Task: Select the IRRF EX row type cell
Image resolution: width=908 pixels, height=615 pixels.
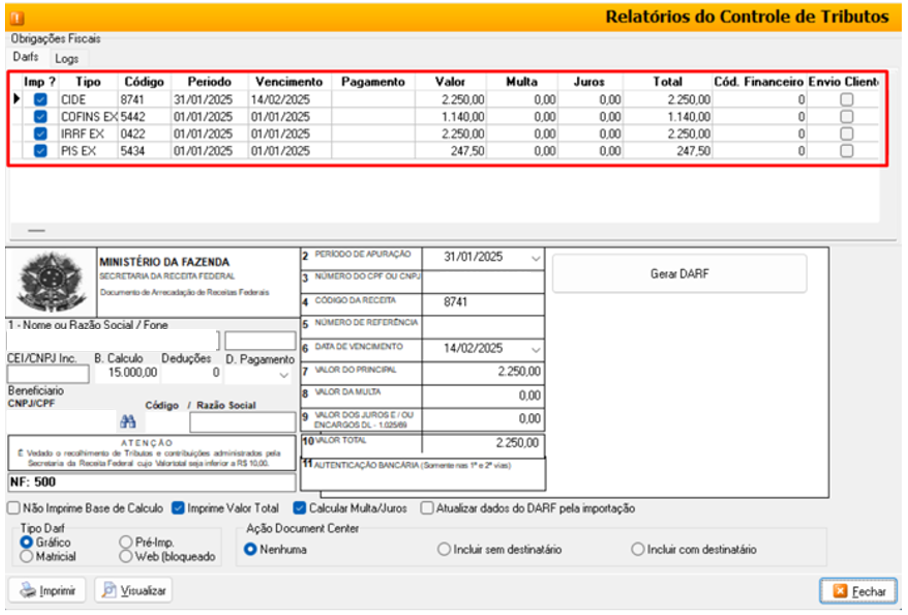Action: coord(88,134)
